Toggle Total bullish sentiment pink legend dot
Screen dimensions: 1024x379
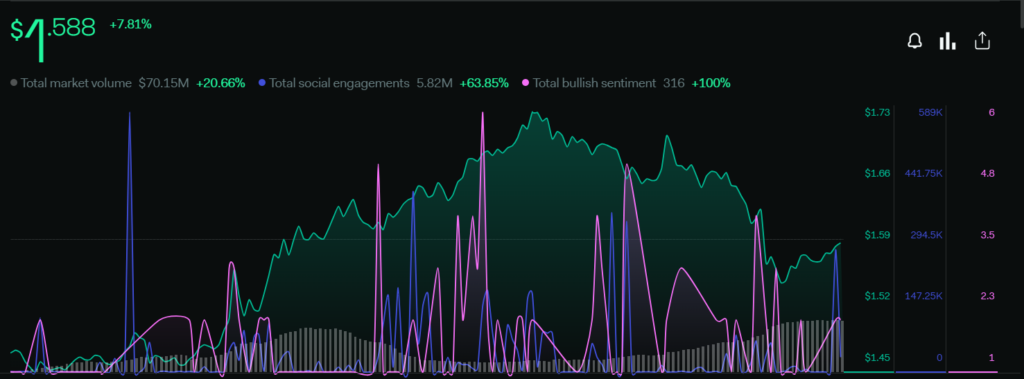(x=526, y=83)
